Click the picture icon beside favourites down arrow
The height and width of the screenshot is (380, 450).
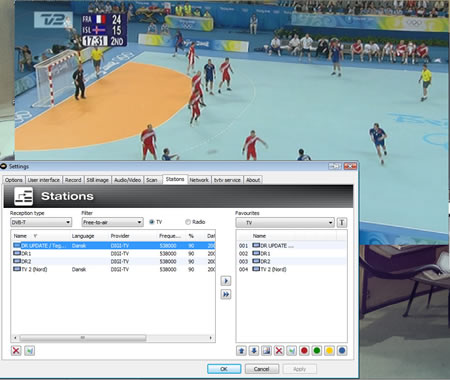[x=266, y=350]
